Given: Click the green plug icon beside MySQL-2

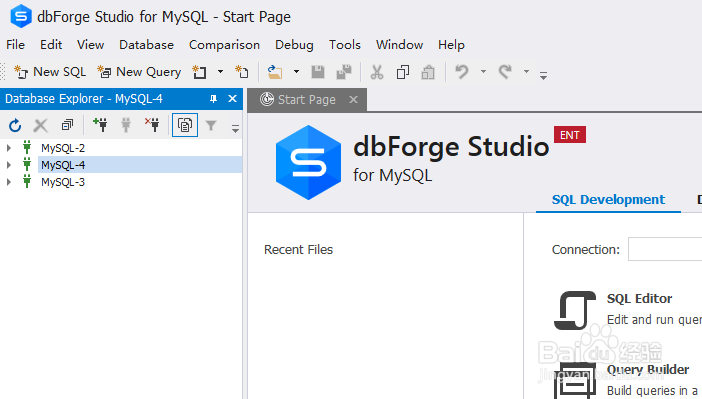Looking at the screenshot, I should 27,147.
